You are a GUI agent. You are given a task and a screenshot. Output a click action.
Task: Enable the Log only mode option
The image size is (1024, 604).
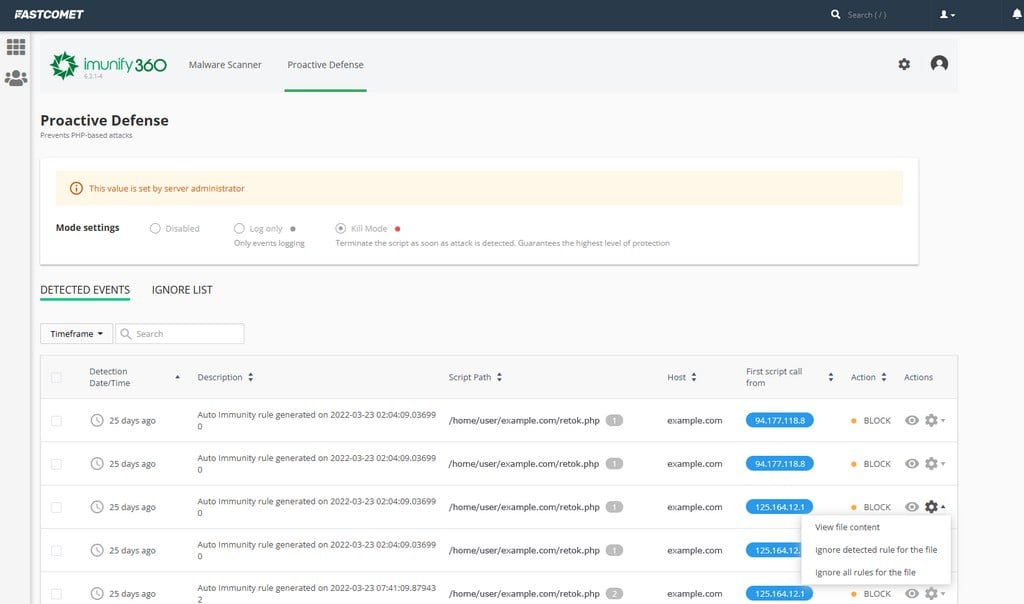coord(239,227)
